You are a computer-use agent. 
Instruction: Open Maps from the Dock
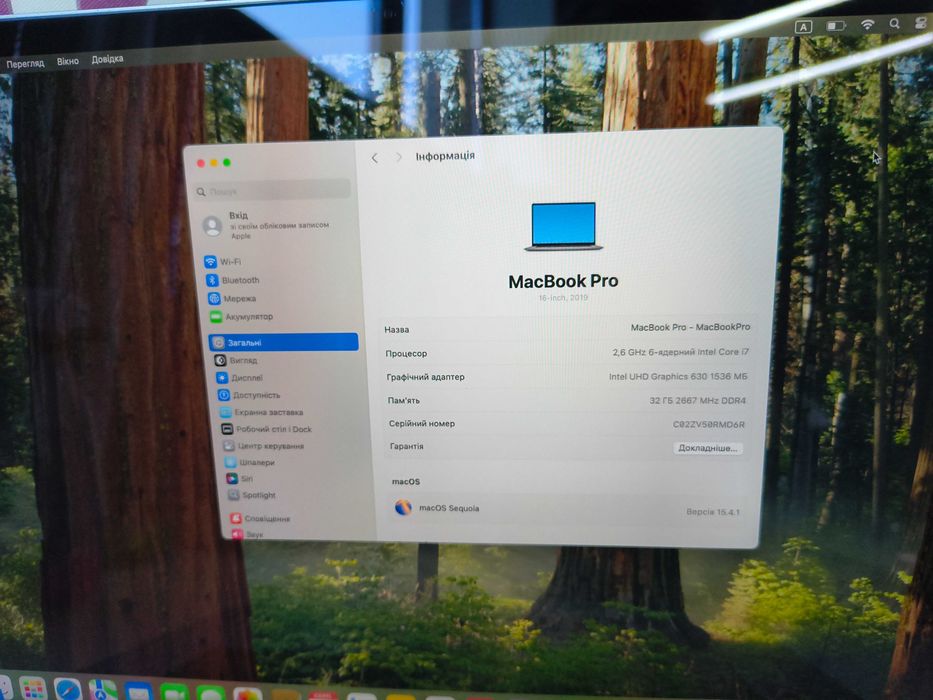tap(103, 690)
